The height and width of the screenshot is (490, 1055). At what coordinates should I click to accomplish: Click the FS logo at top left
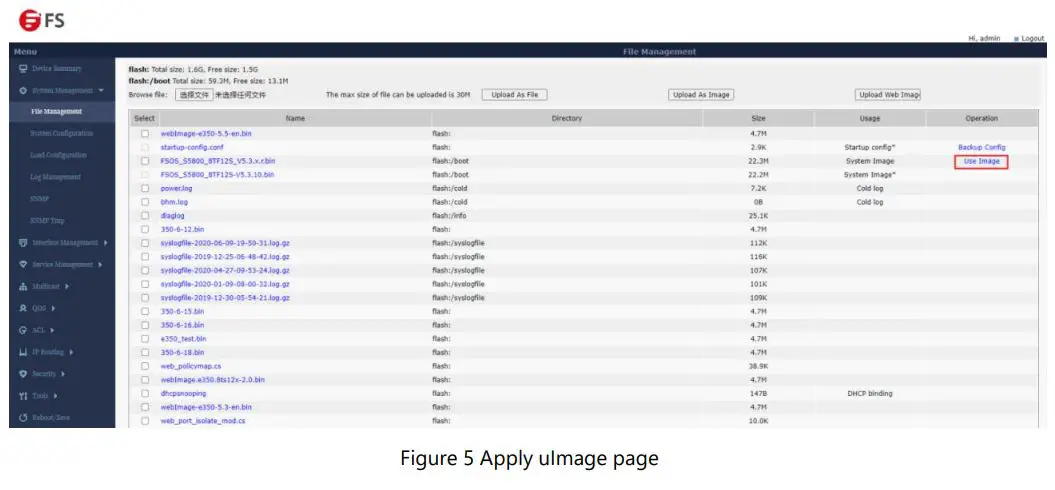pyautogui.click(x=42, y=20)
